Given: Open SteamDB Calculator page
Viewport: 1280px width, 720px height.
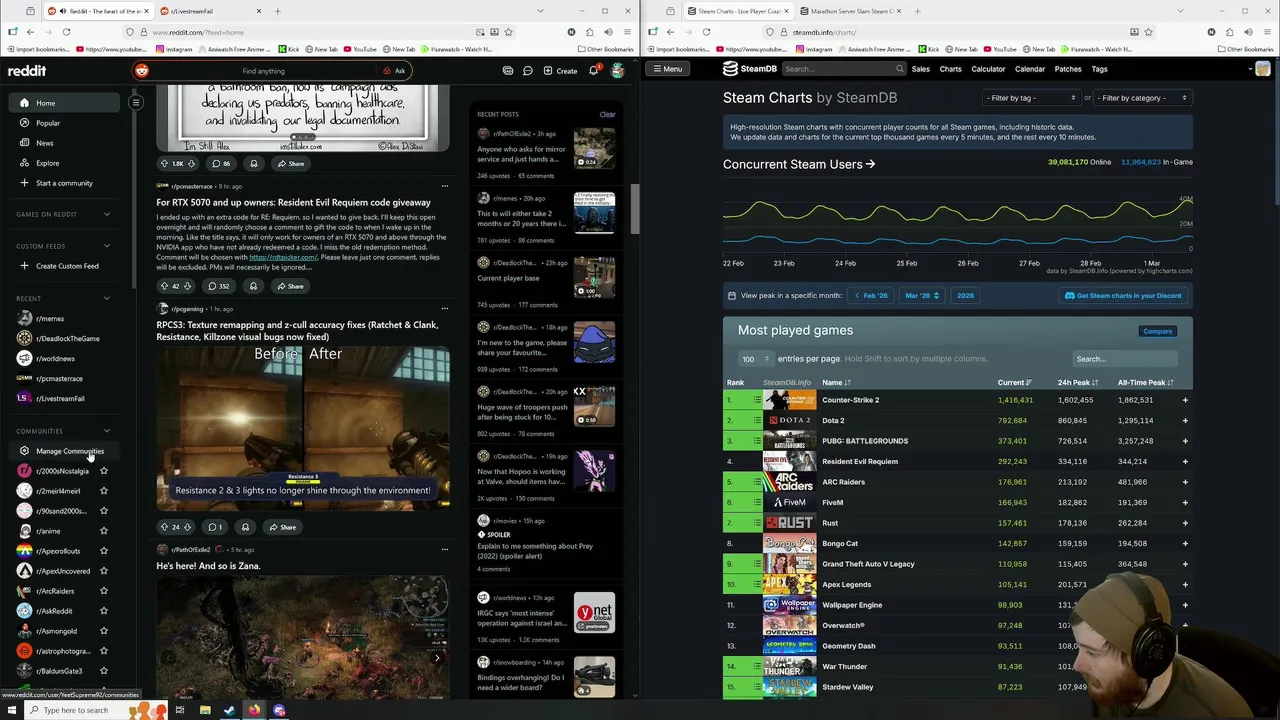Looking at the screenshot, I should click(x=988, y=69).
